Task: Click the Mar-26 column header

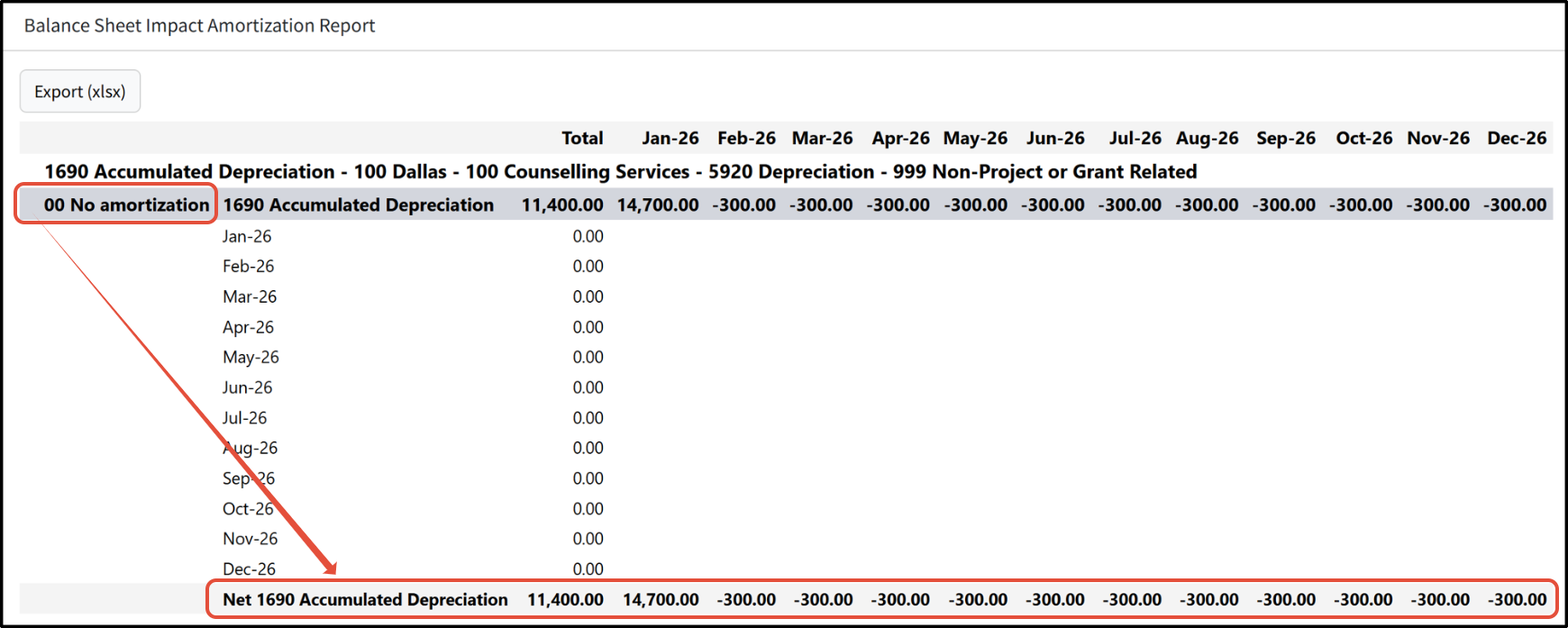Action: click(823, 138)
